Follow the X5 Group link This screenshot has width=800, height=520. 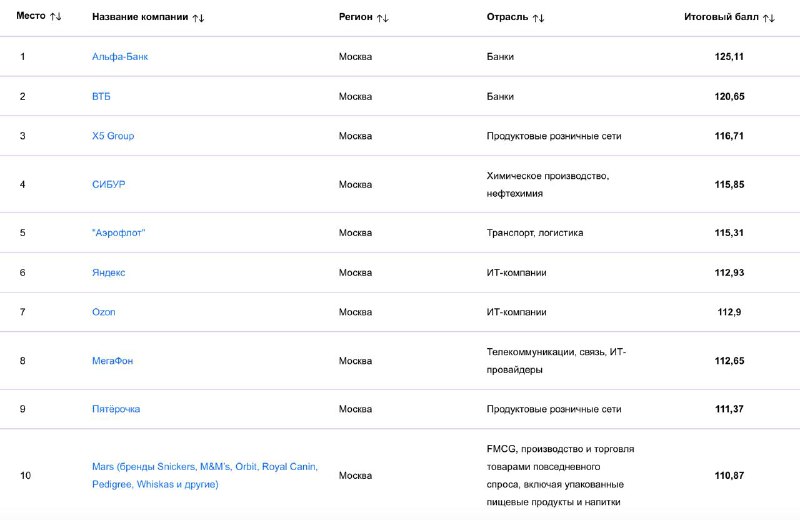(x=113, y=136)
